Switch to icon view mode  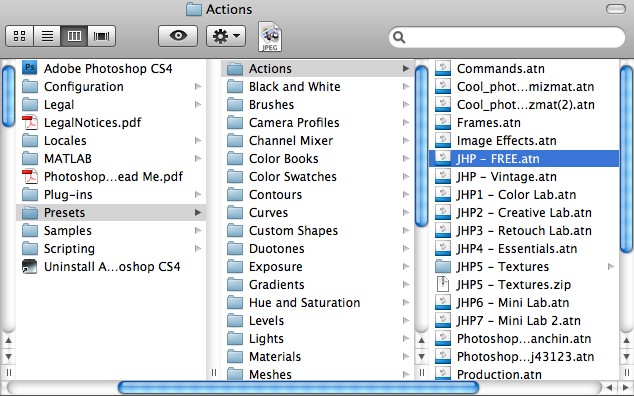pos(19,36)
